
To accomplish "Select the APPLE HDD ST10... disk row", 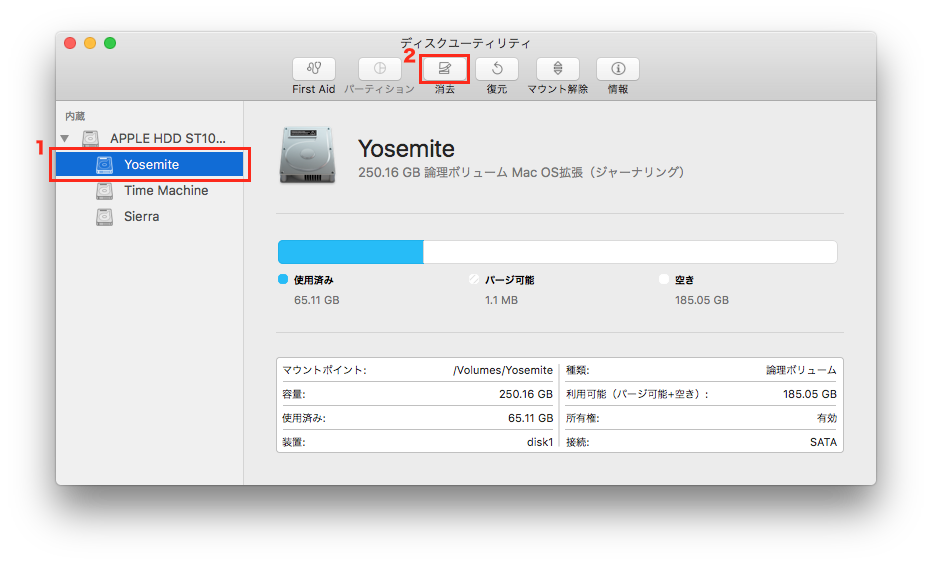I will tap(150, 138).
